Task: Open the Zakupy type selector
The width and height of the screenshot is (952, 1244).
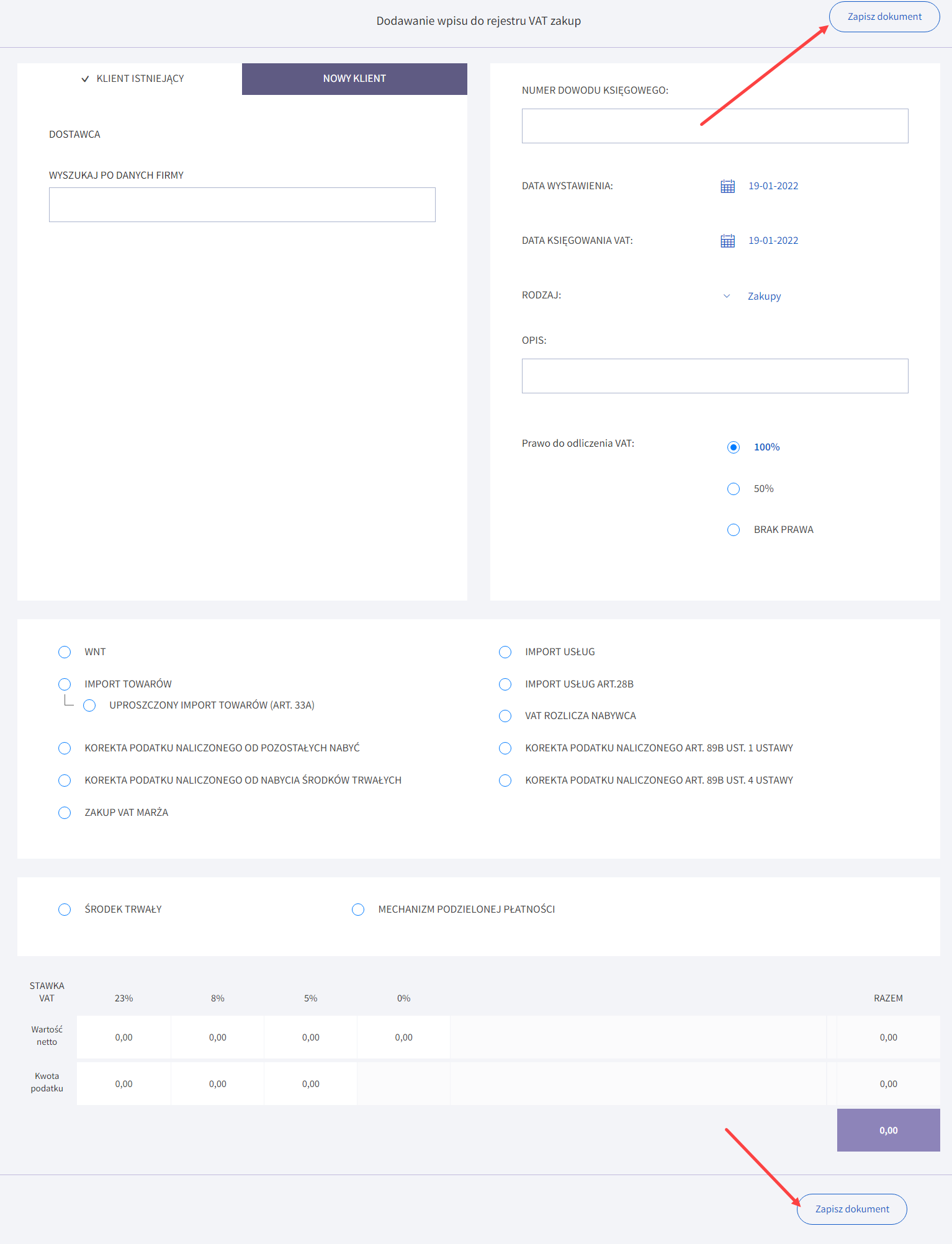Action: click(764, 296)
